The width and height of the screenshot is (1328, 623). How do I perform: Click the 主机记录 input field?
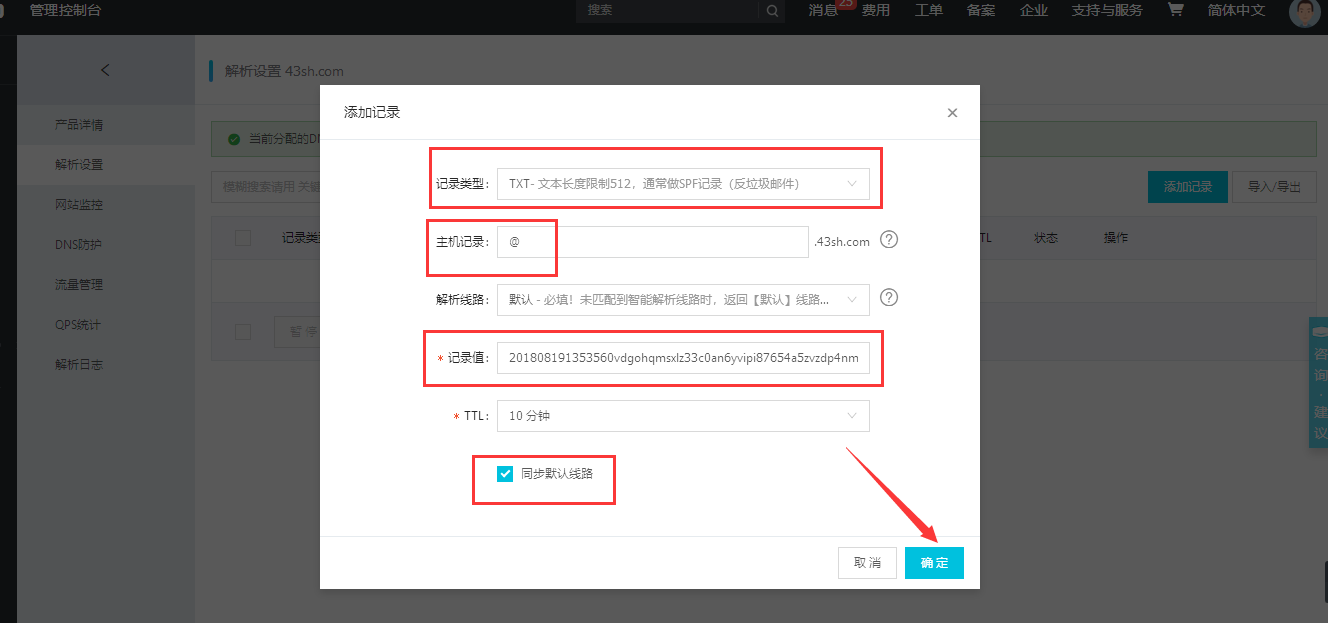pyautogui.click(x=652, y=242)
